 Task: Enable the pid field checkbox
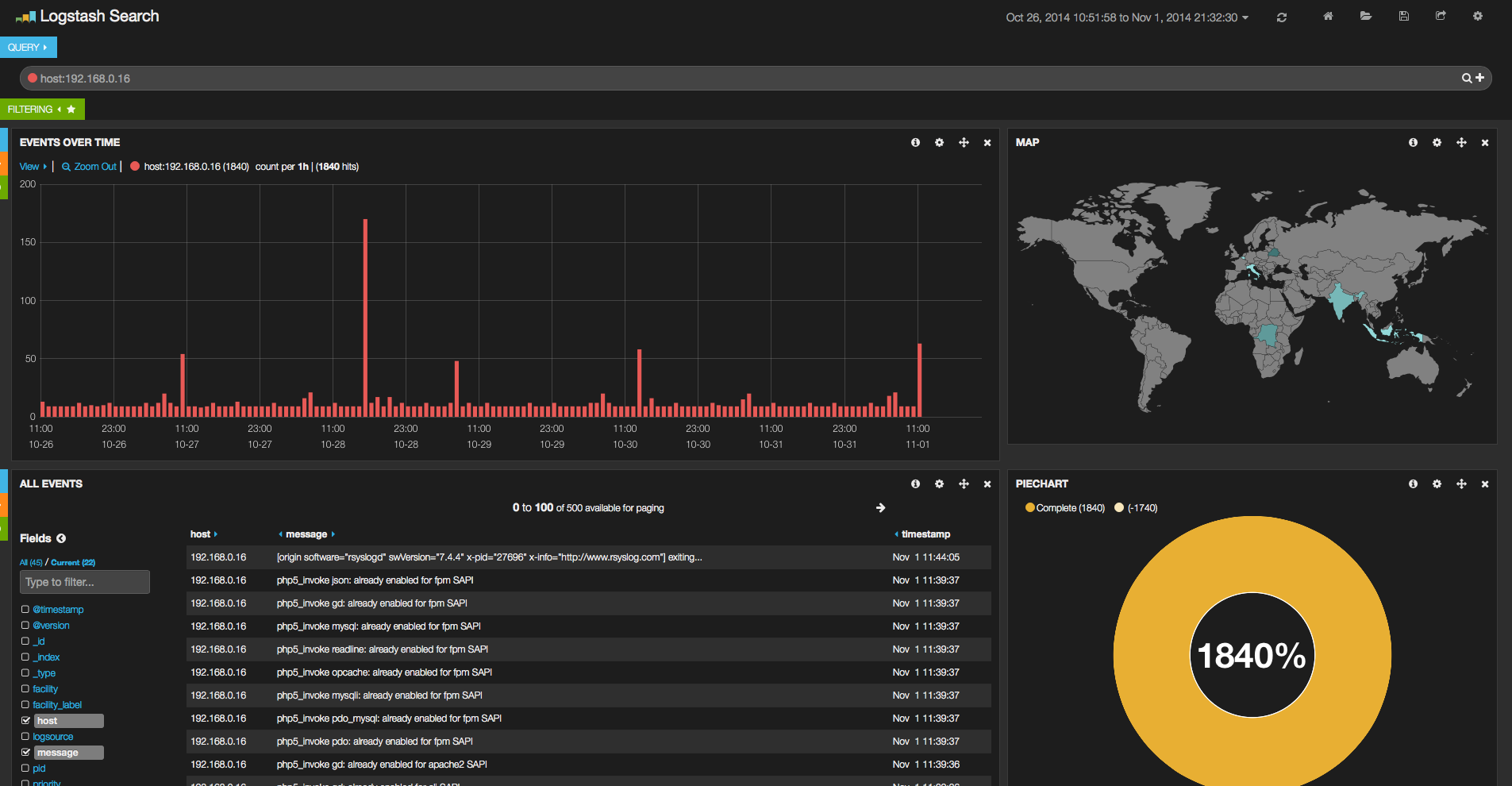[x=25, y=769]
